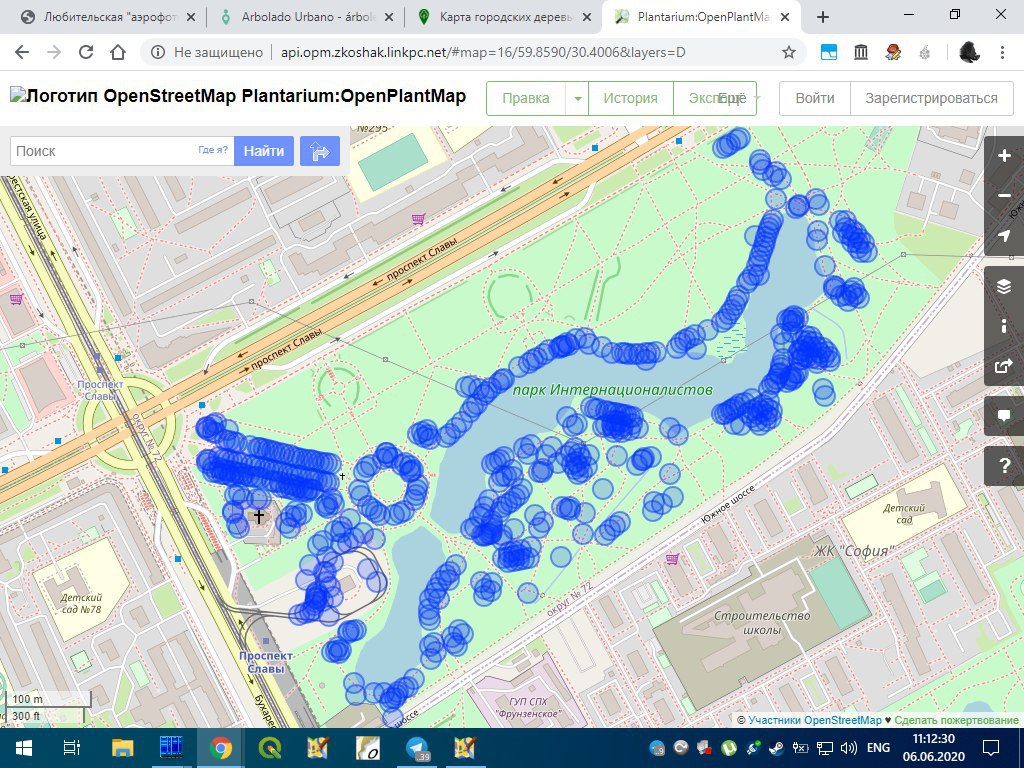Image resolution: width=1024 pixels, height=768 pixels.
Task: Open directions between two points
Action: (320, 151)
